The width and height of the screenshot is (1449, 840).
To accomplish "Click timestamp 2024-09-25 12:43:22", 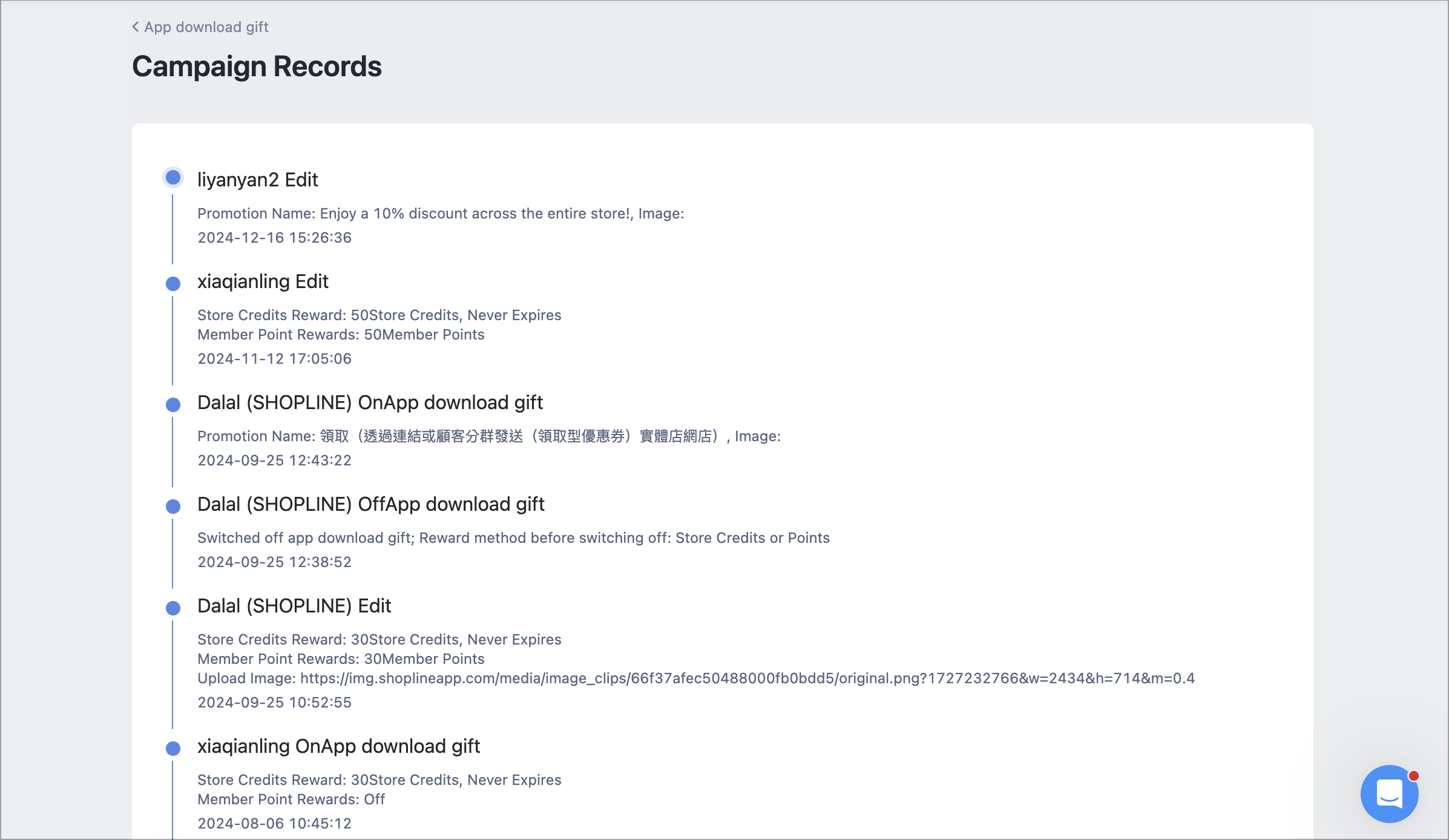I will pyautogui.click(x=274, y=461).
